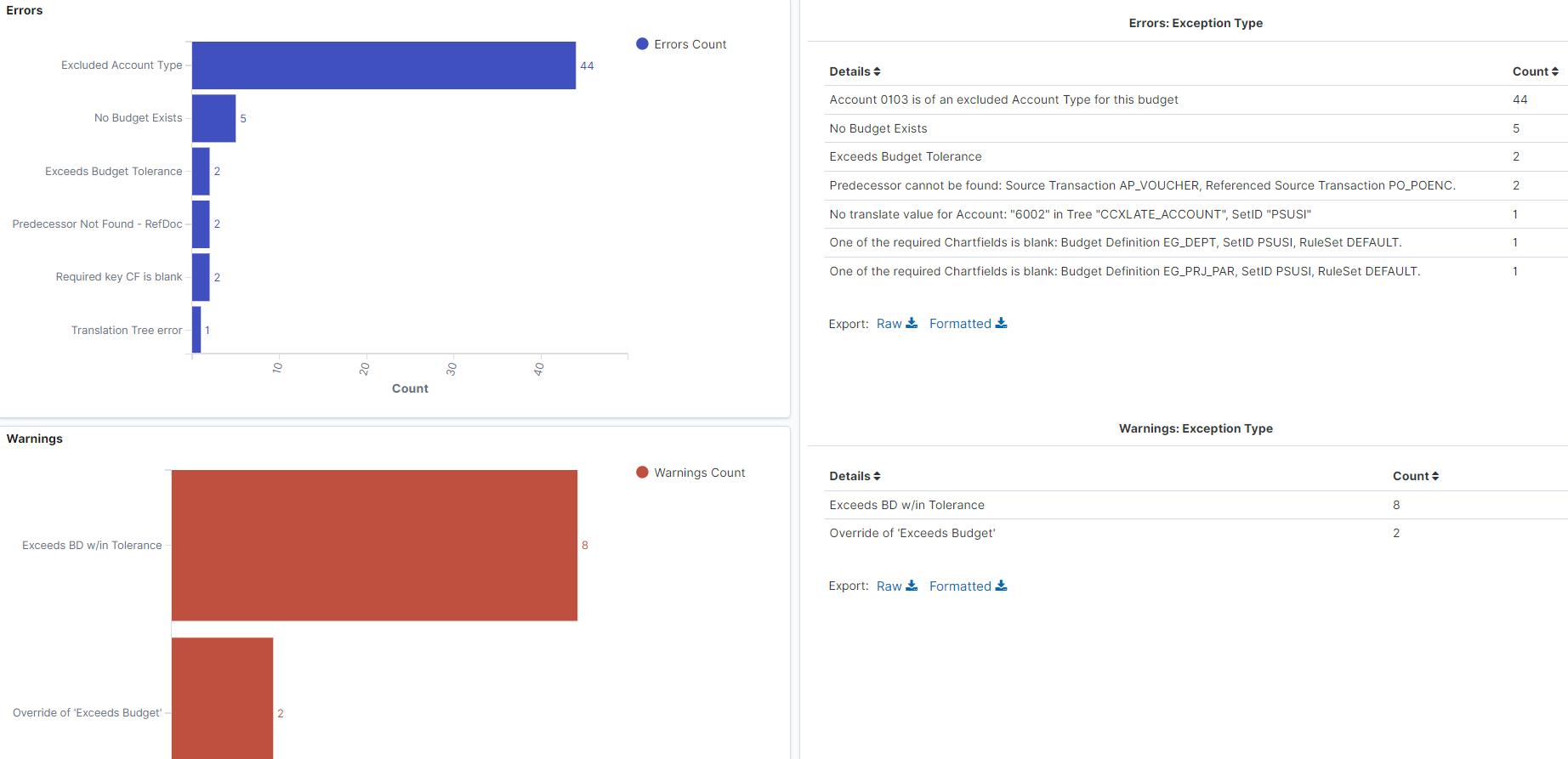Screen dimensions: 1568x759
Task: Click the Required key CF is blank bar
Action: coord(201,277)
